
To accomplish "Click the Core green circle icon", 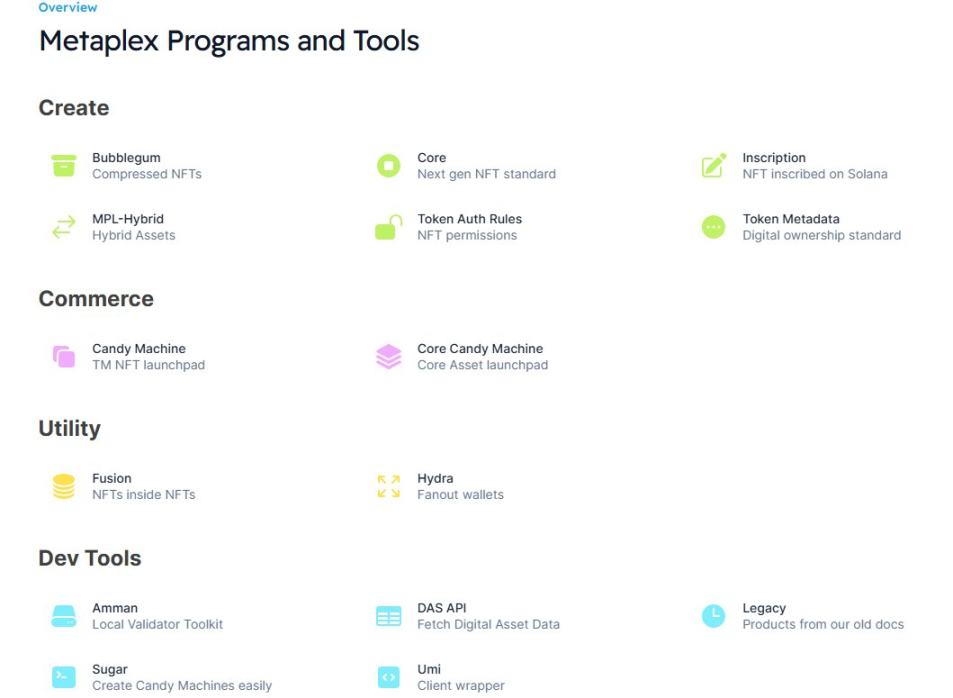I will tap(388, 166).
